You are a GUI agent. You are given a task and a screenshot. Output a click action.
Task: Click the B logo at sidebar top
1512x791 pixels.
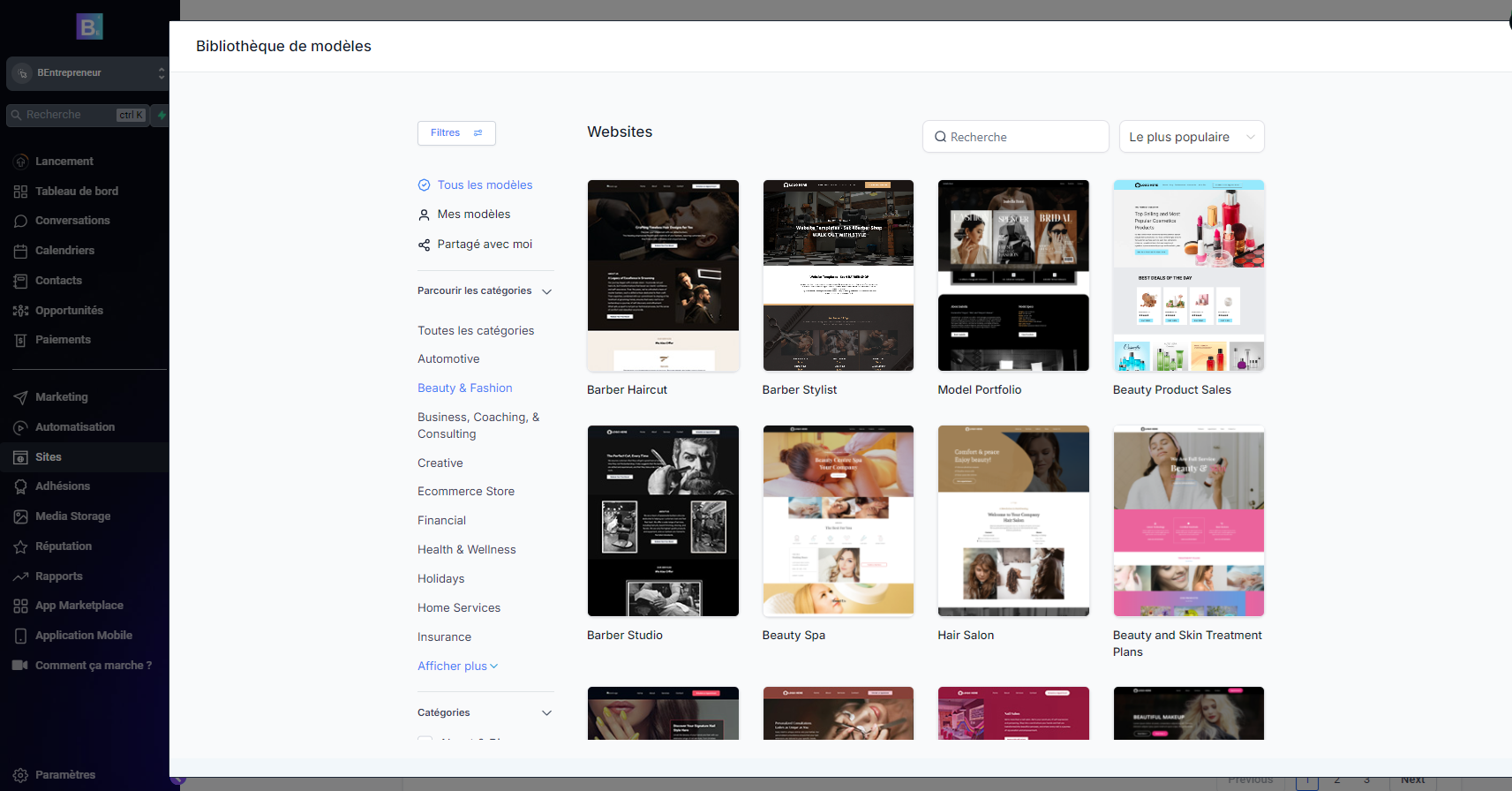[x=89, y=26]
